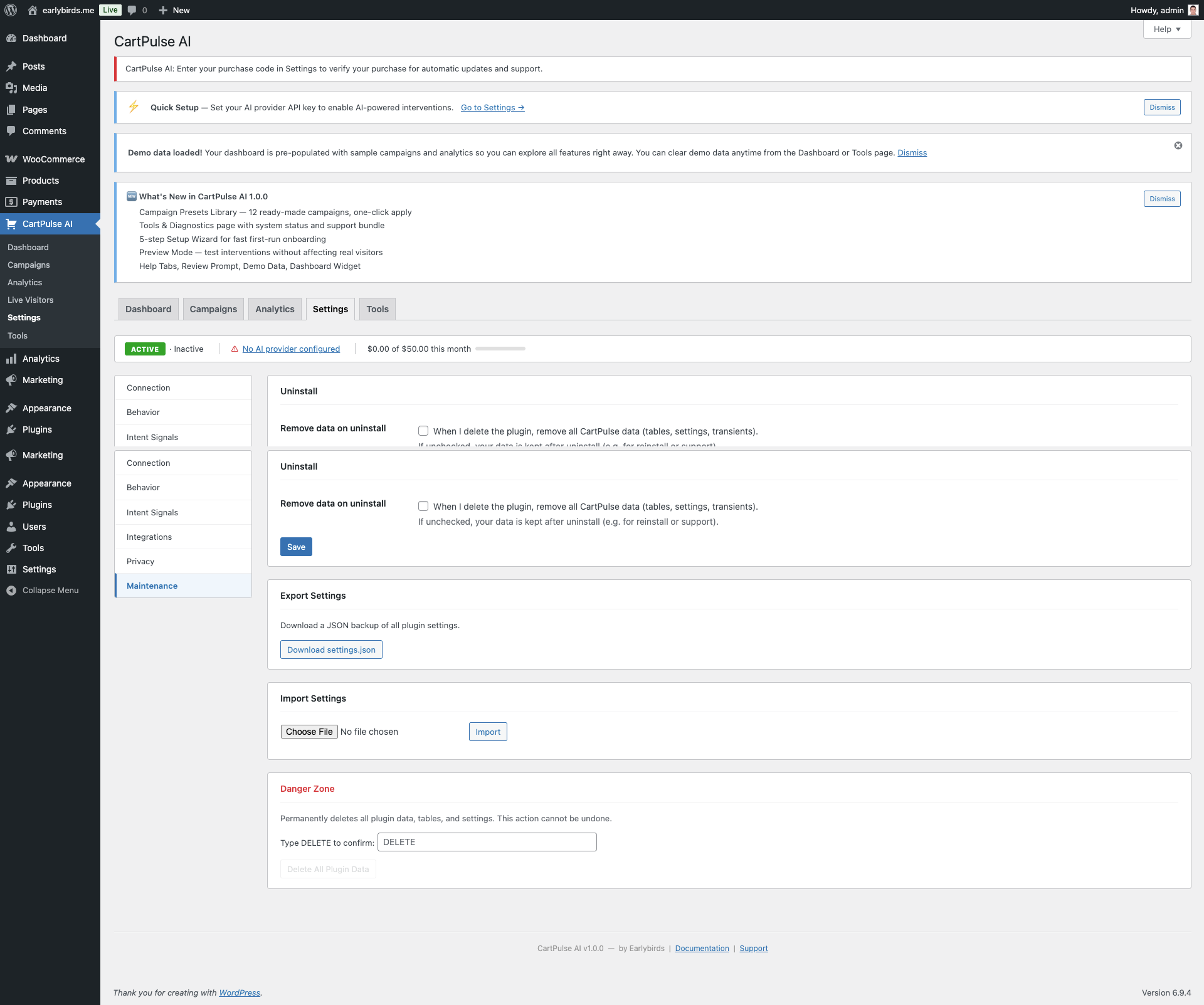Switch to the Campaigns tab
Viewport: 1204px width, 1005px height.
(x=213, y=309)
